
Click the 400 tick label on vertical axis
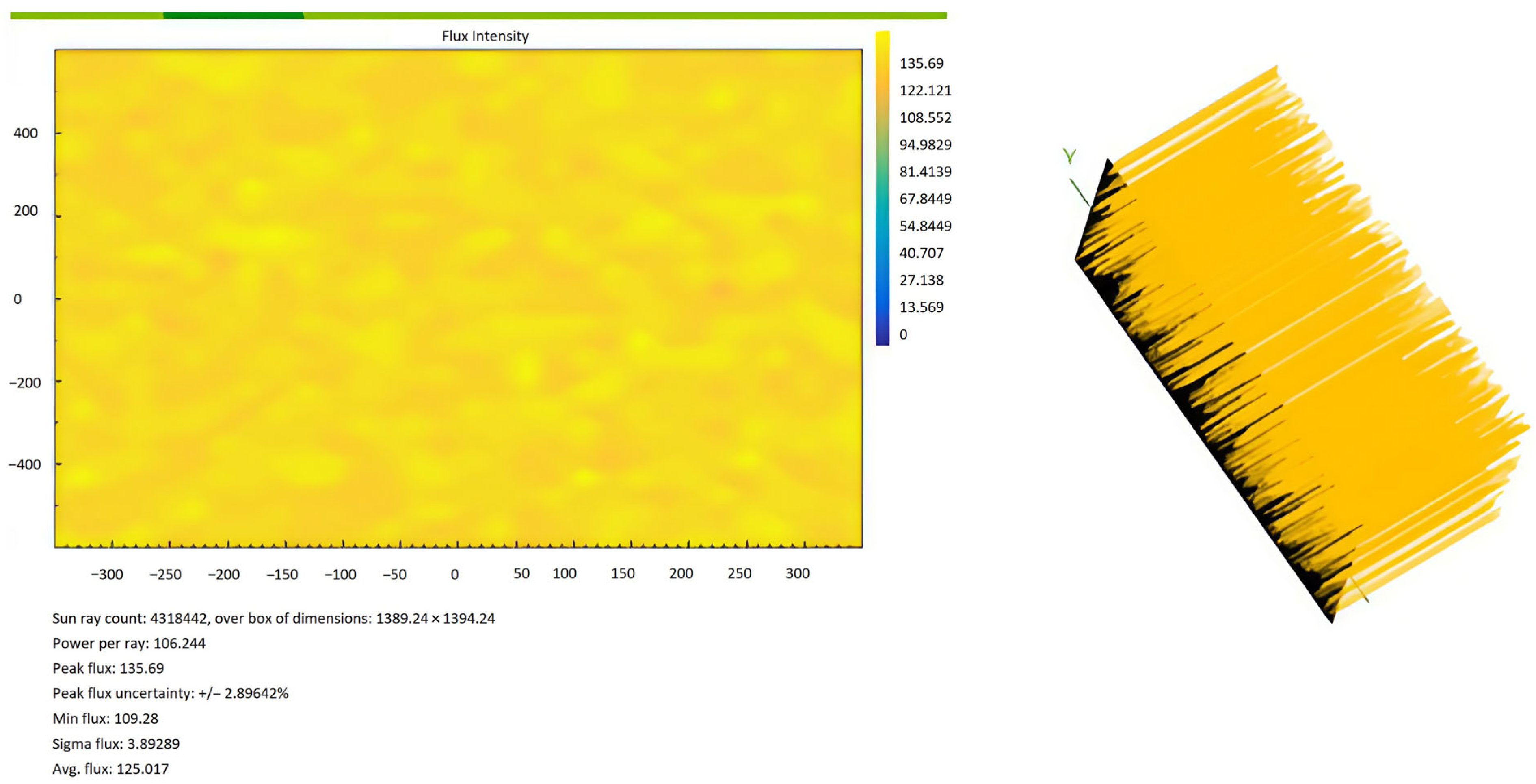[26, 133]
